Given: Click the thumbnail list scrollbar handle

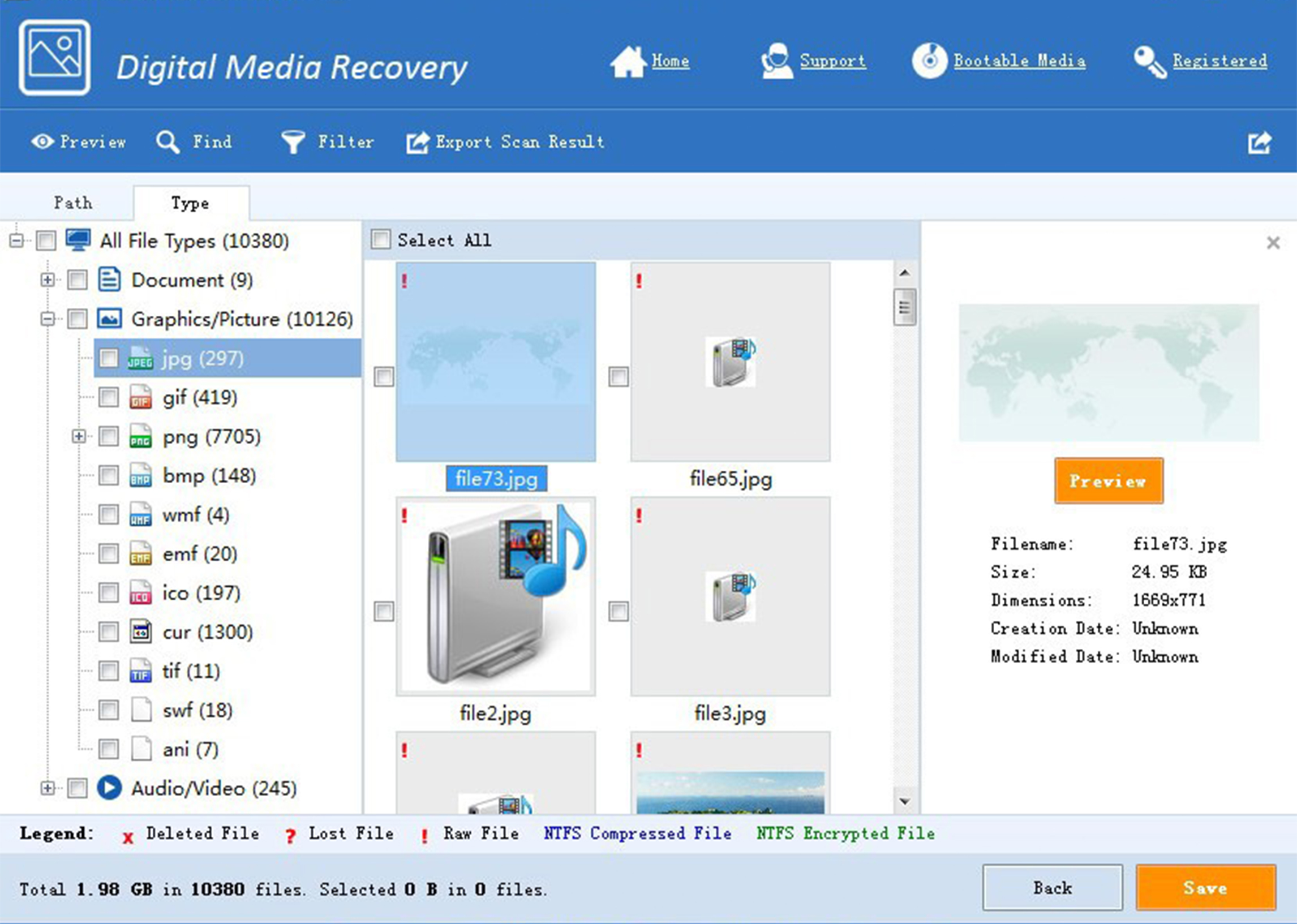Looking at the screenshot, I should click(x=904, y=307).
